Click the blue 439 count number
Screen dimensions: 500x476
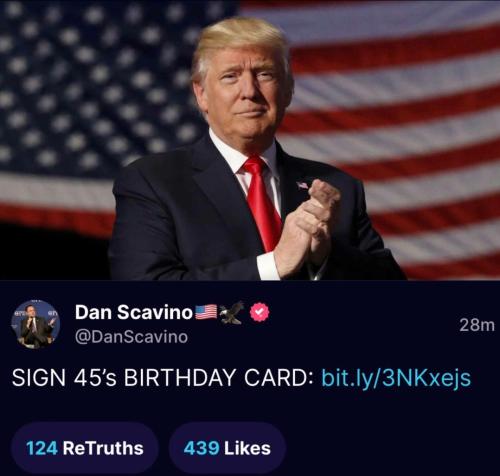201,448
